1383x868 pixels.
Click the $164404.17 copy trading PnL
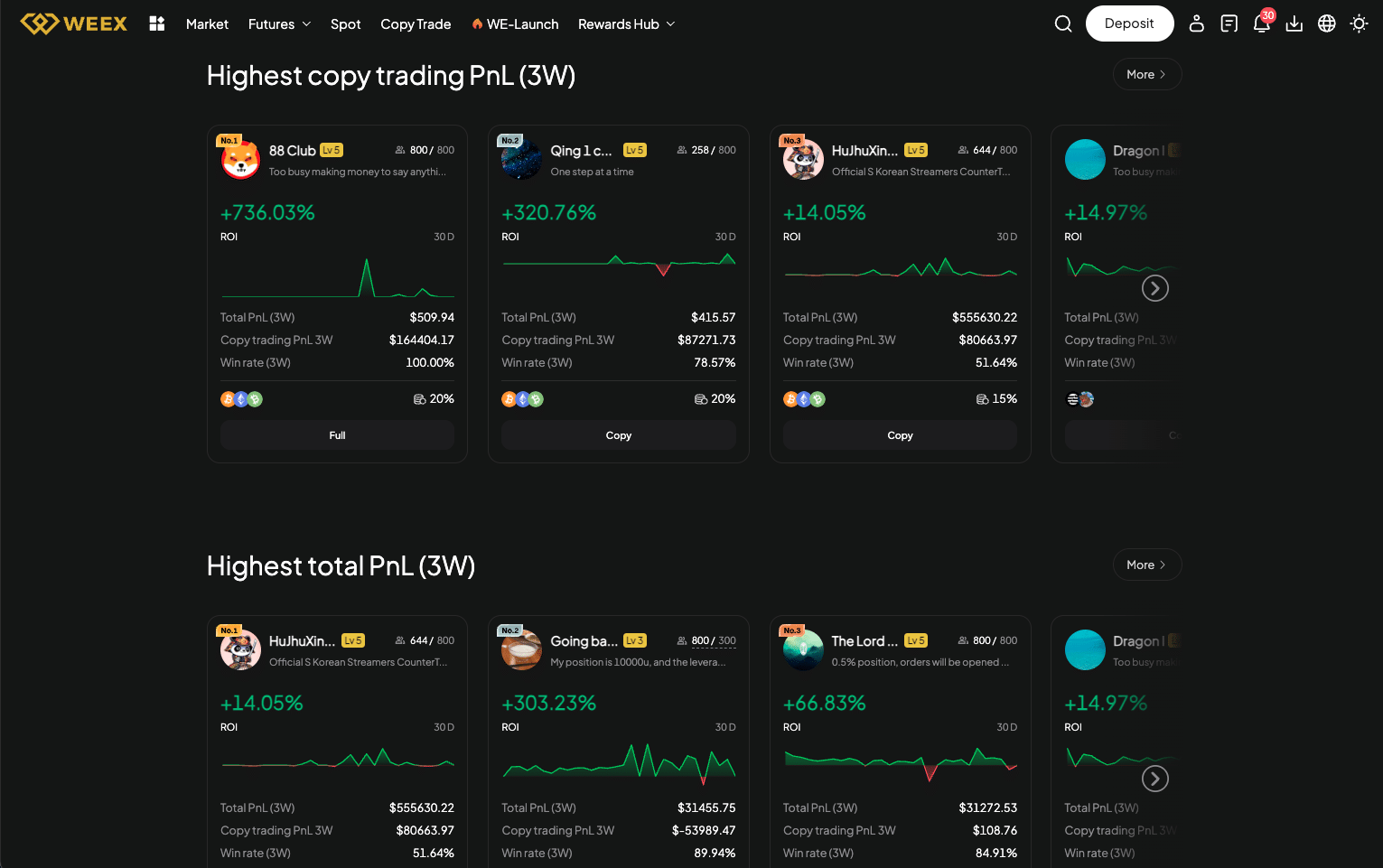click(x=422, y=341)
